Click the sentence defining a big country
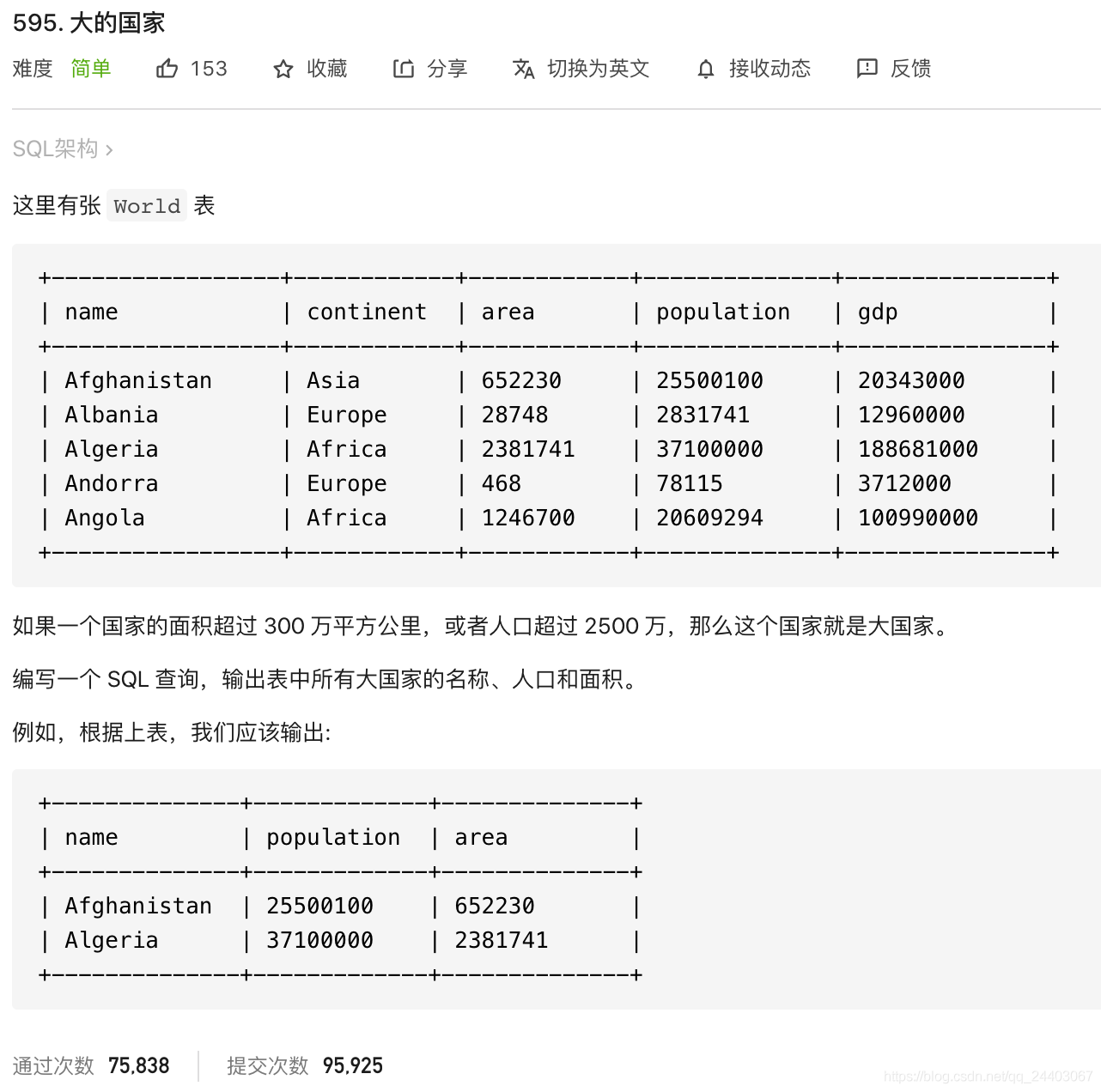 [x=482, y=626]
